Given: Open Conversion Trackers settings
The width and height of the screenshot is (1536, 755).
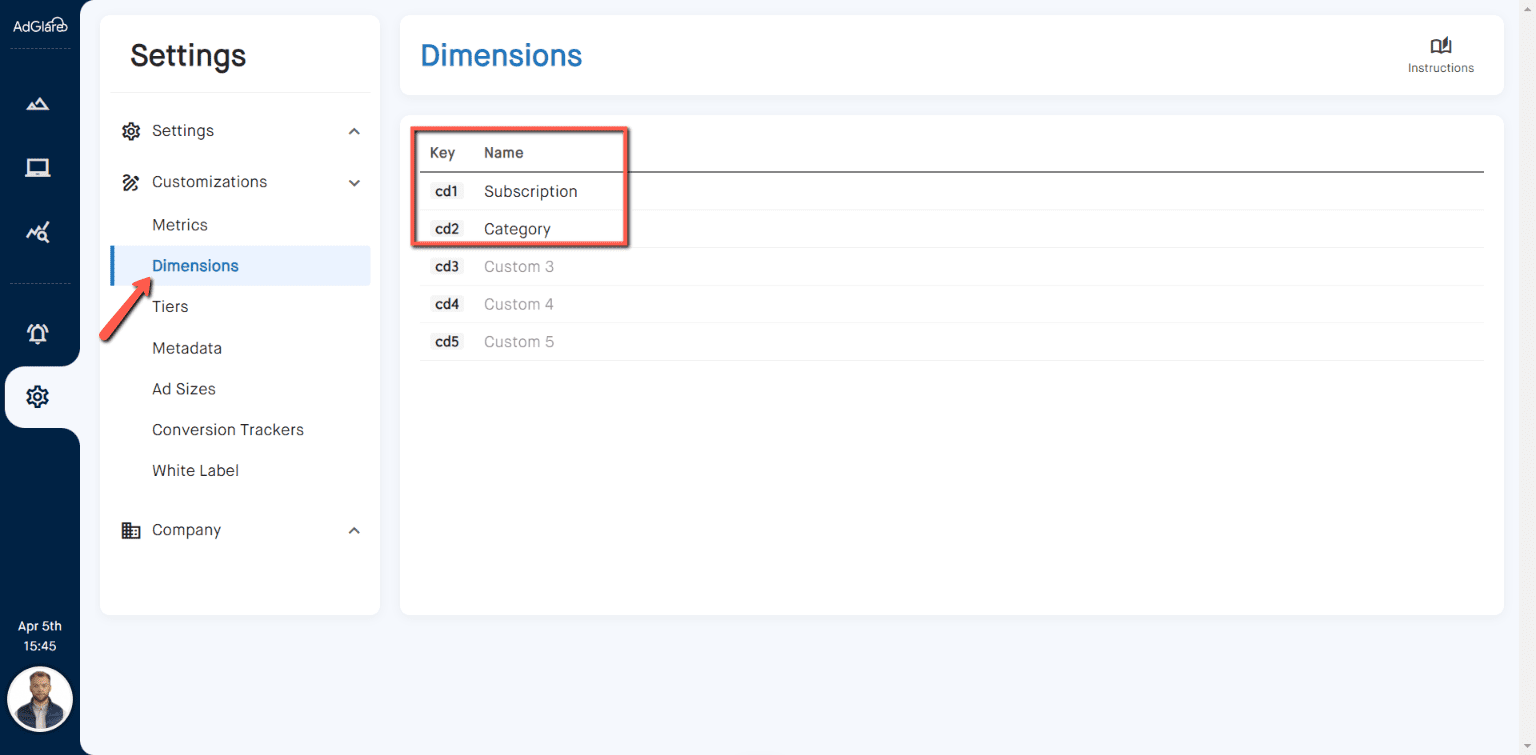Looking at the screenshot, I should pos(227,429).
